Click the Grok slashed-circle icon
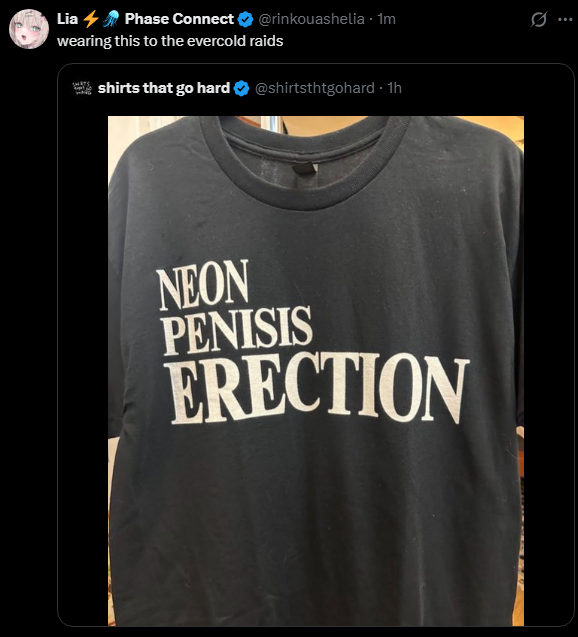The image size is (578, 637). 539,19
